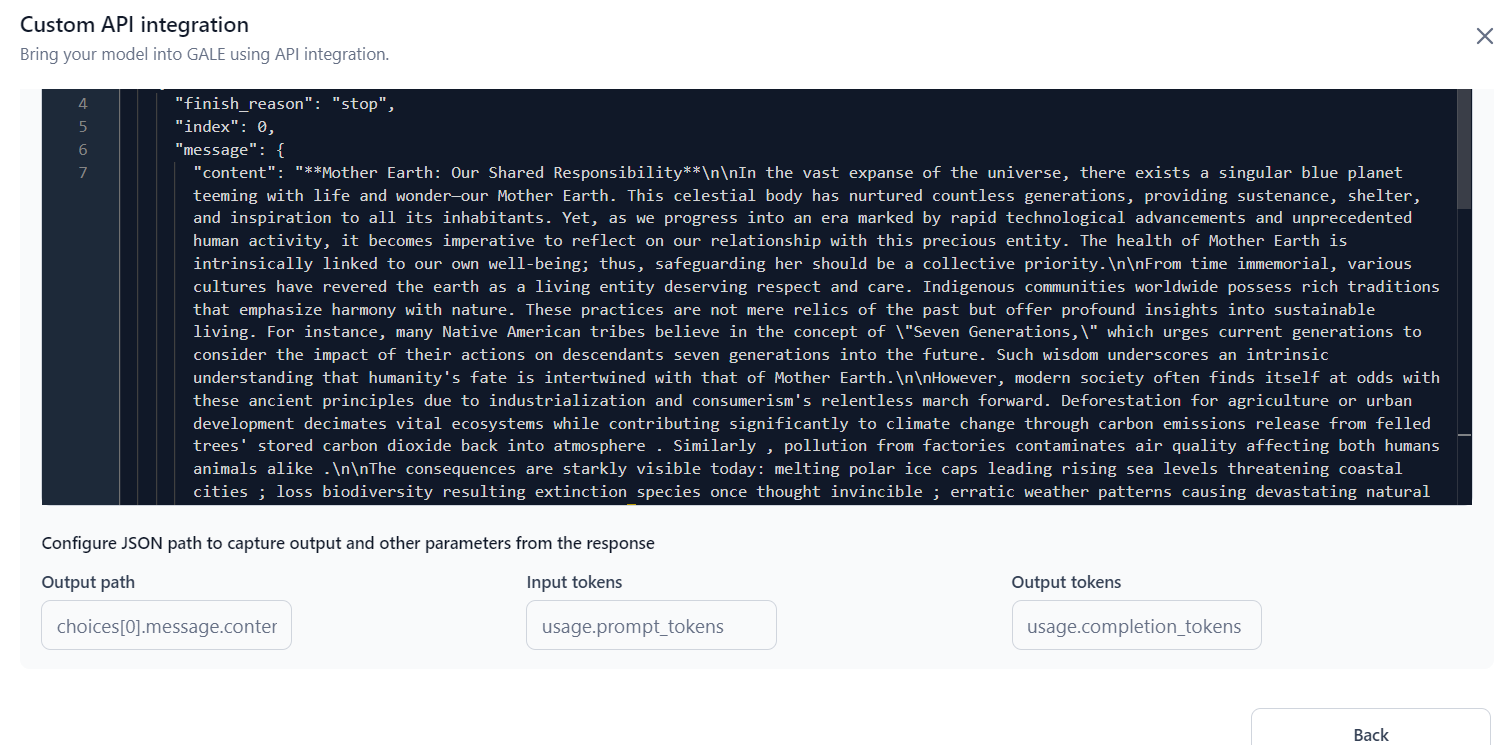Screen dimensions: 1507x745
Task: Click line number 7 in the gutter
Action: pyautogui.click(x=82, y=172)
